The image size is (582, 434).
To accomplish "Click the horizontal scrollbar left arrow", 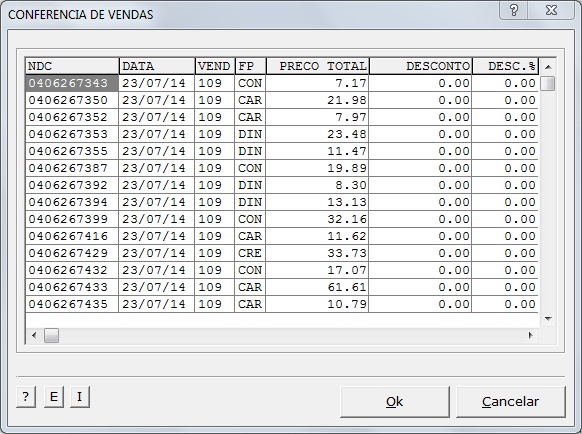I will click(34, 336).
